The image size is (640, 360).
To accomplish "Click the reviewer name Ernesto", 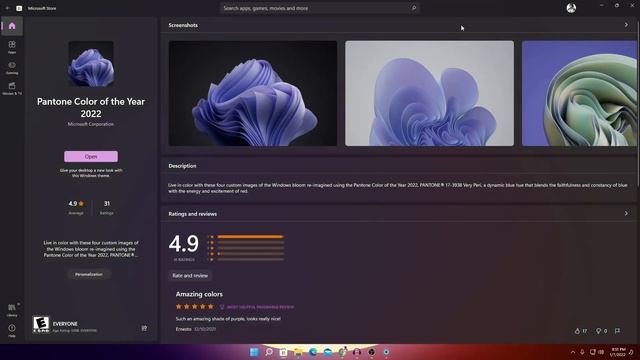I will [x=184, y=329].
